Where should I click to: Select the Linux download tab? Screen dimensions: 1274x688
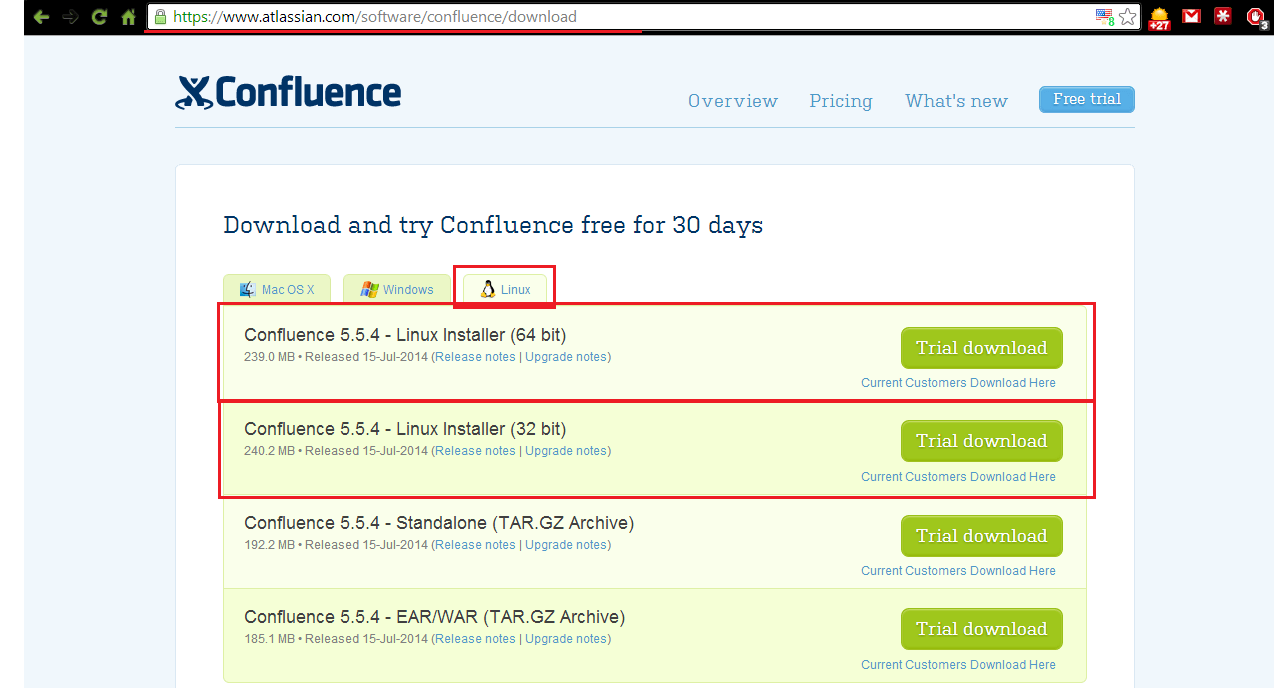click(x=505, y=290)
